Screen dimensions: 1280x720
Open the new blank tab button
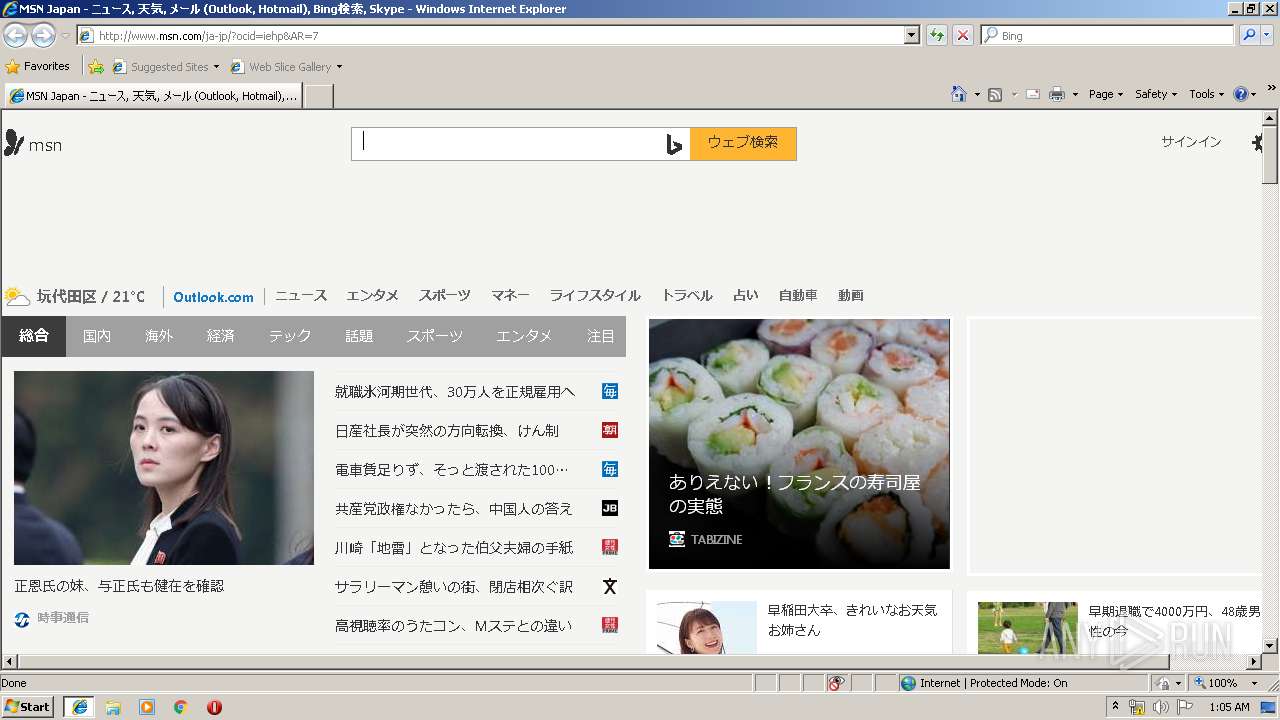(x=318, y=96)
